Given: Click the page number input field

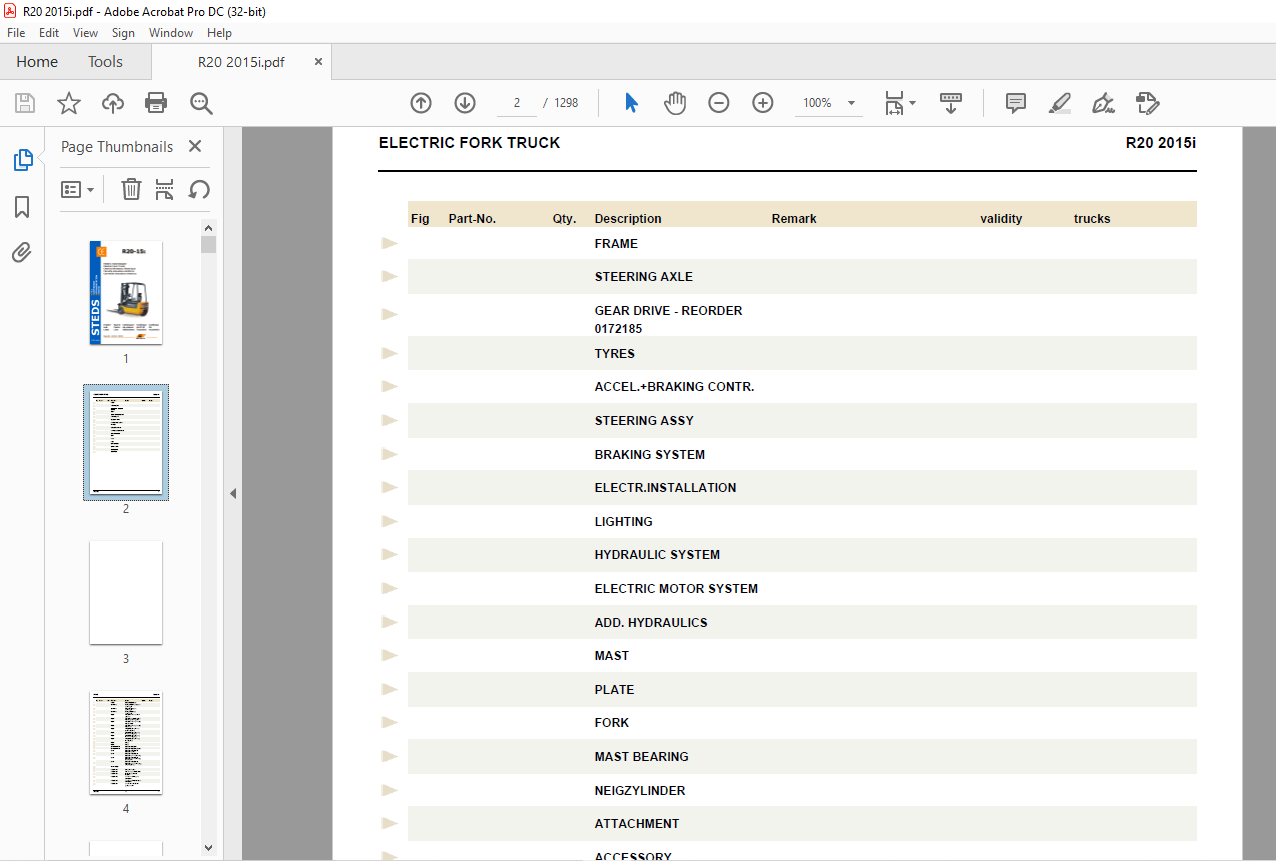Looking at the screenshot, I should [x=517, y=103].
